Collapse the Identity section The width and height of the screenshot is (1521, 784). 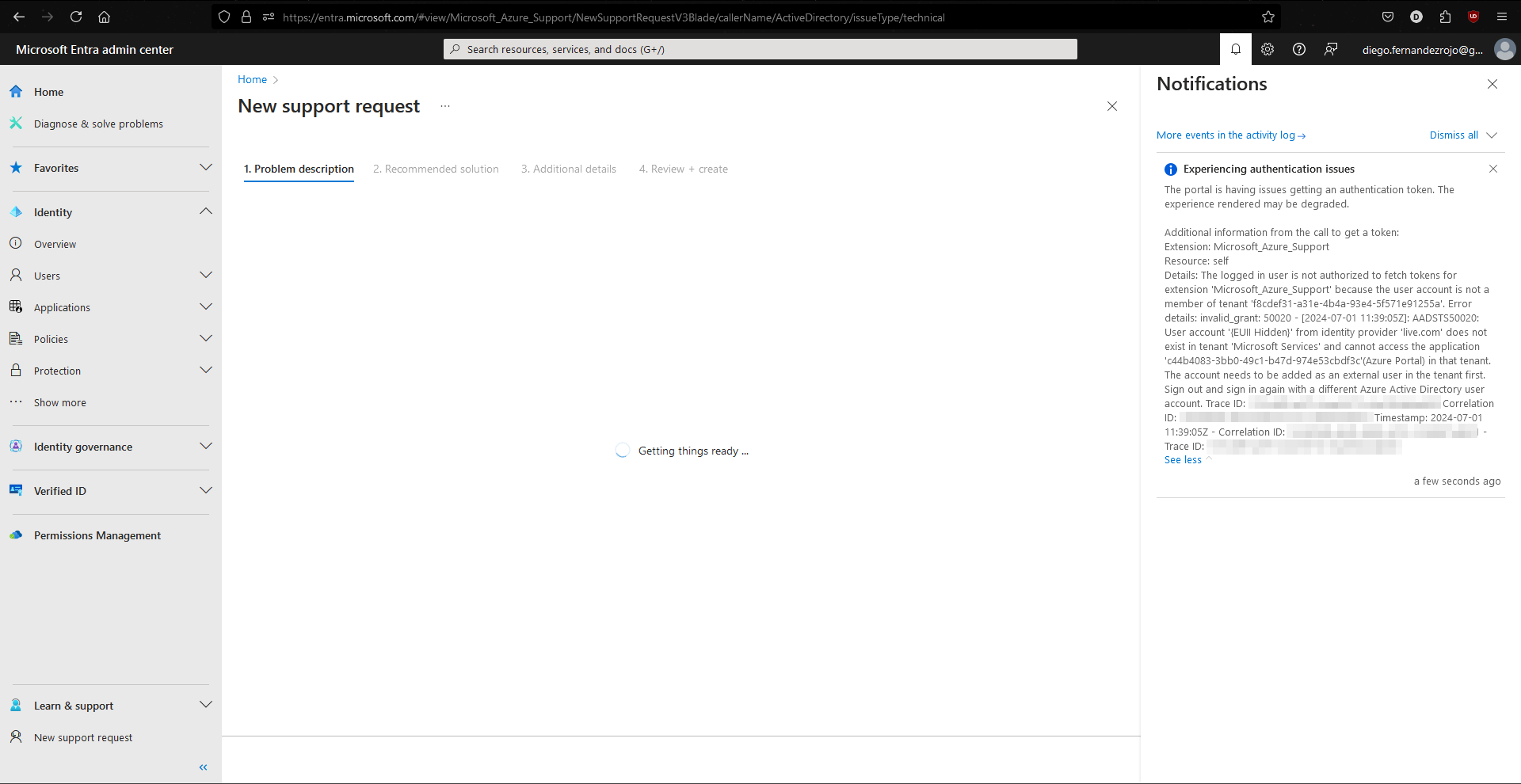(x=205, y=211)
